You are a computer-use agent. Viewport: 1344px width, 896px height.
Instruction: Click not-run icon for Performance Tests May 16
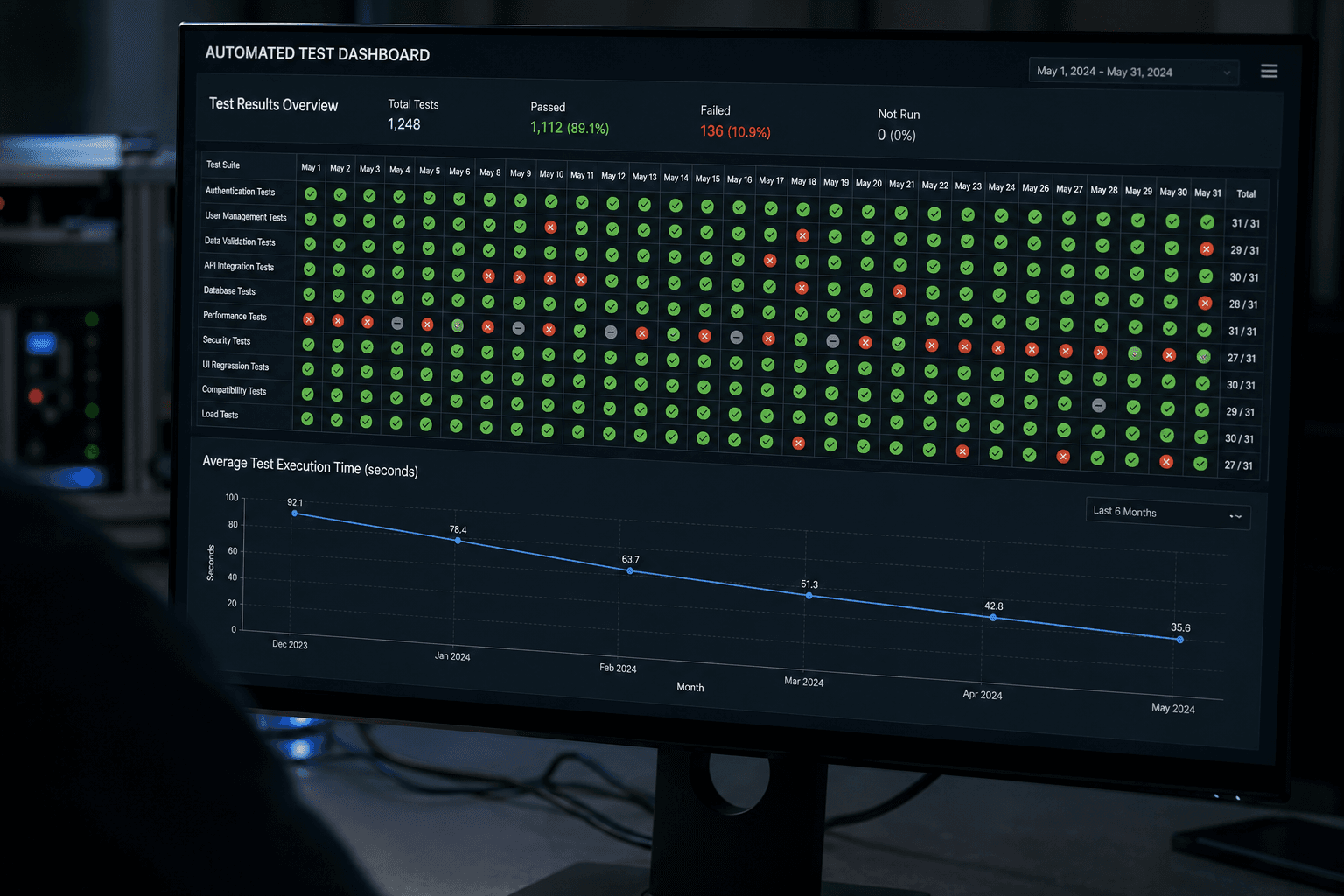click(737, 337)
